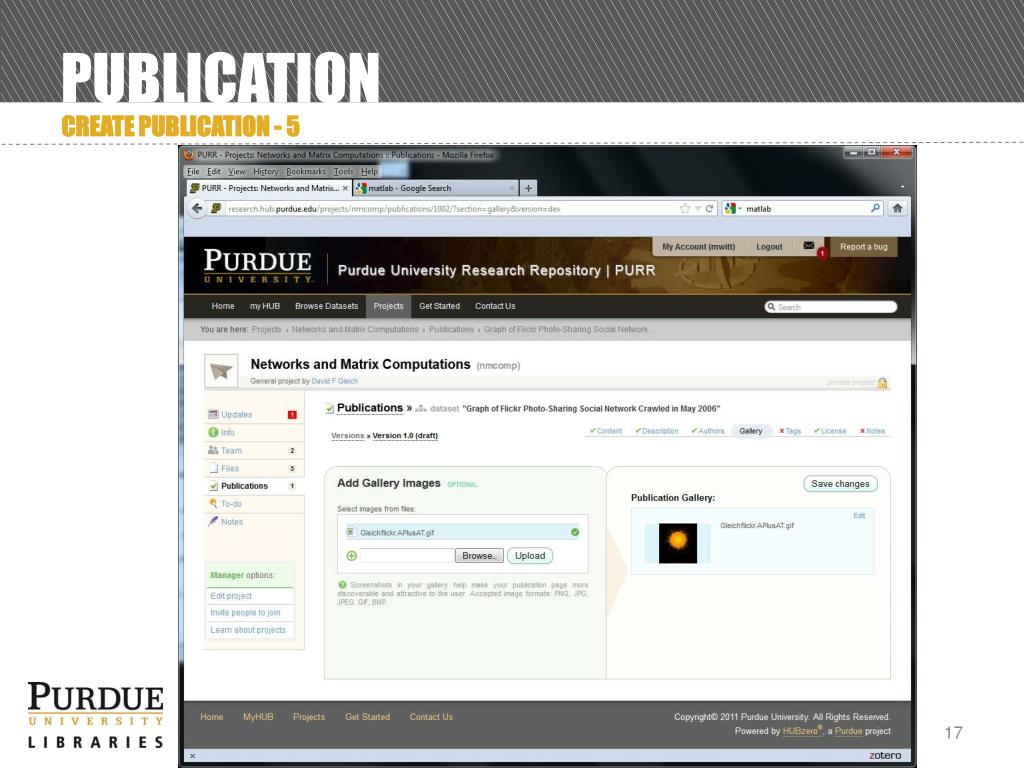Go to Notes publication step

coord(872,431)
